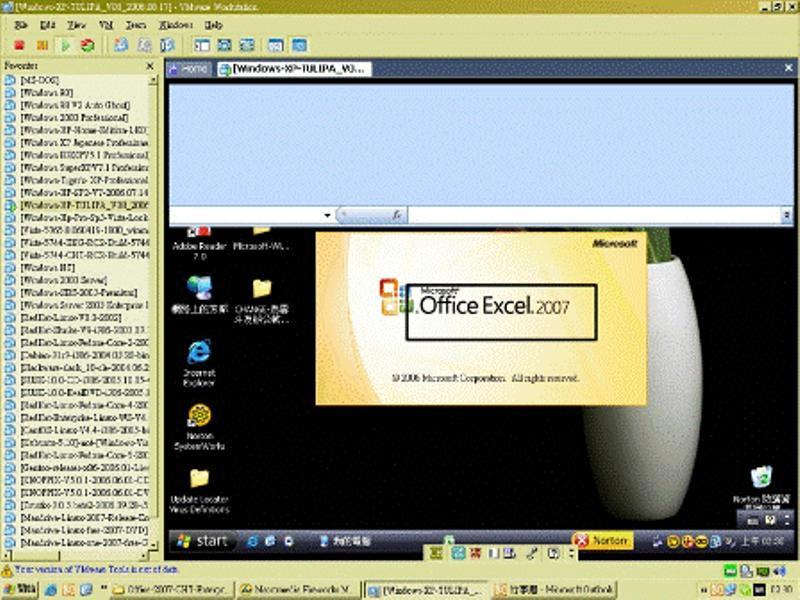
Task: Click the Norton SystemWorks desktop icon
Action: tap(199, 427)
